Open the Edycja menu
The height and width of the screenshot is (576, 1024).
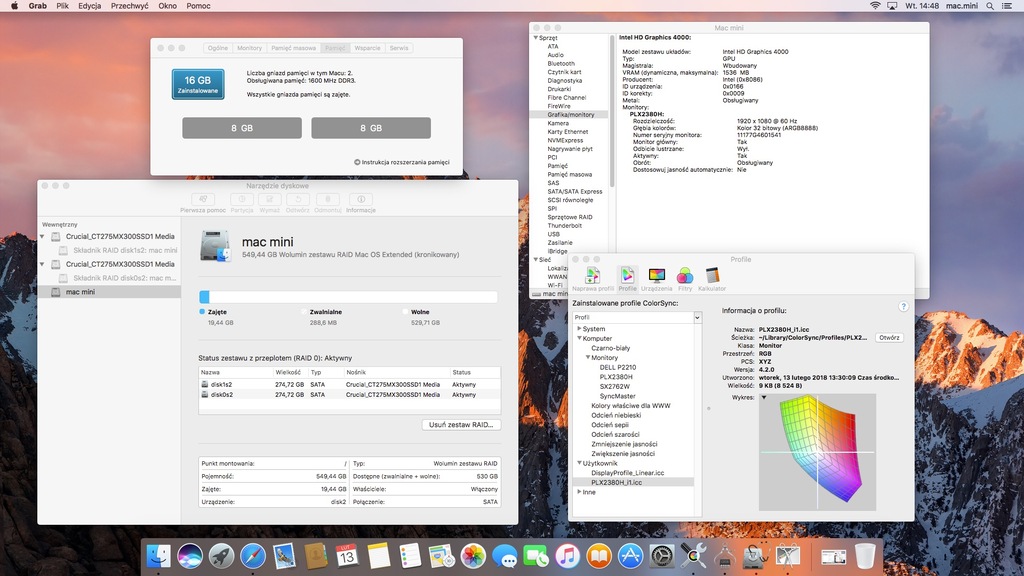(x=89, y=6)
